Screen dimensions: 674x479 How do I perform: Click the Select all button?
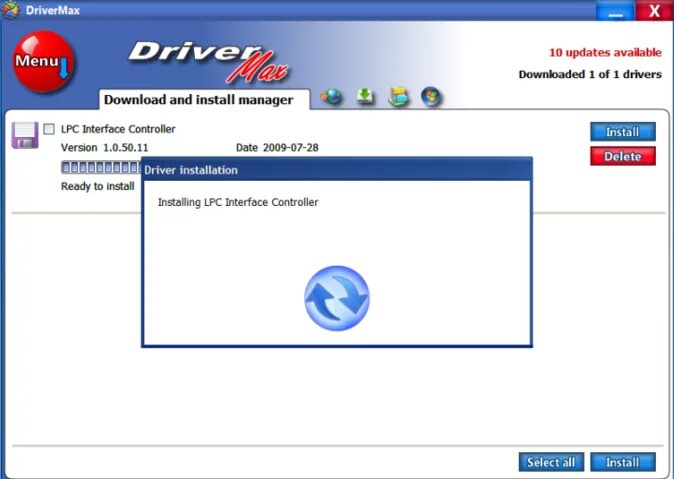pos(551,462)
